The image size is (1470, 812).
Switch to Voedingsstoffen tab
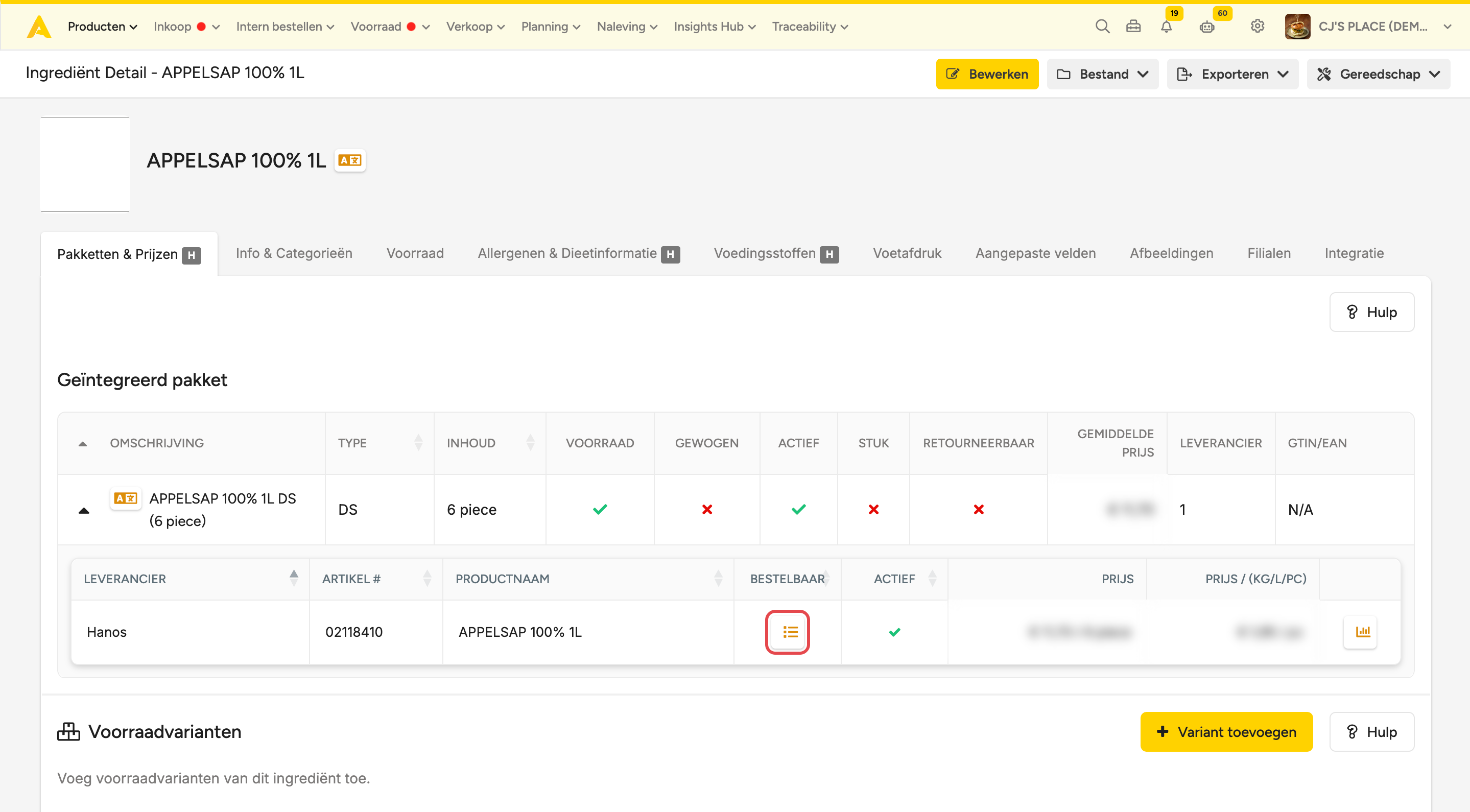tap(776, 254)
